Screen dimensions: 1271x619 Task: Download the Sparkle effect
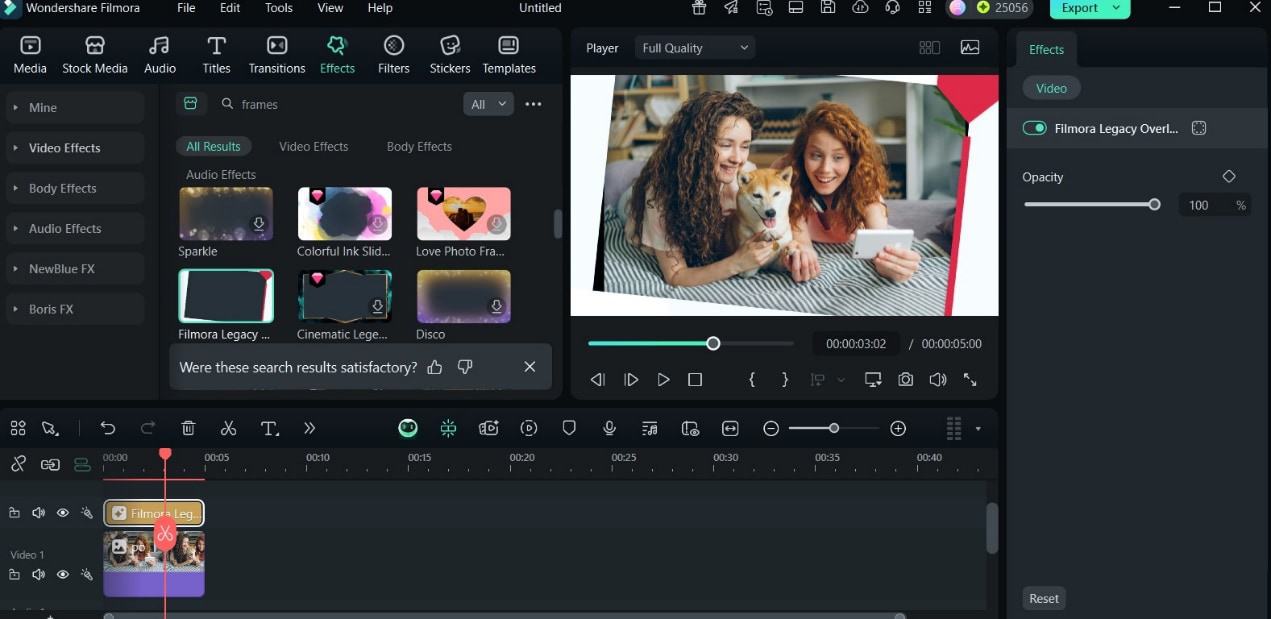(259, 224)
